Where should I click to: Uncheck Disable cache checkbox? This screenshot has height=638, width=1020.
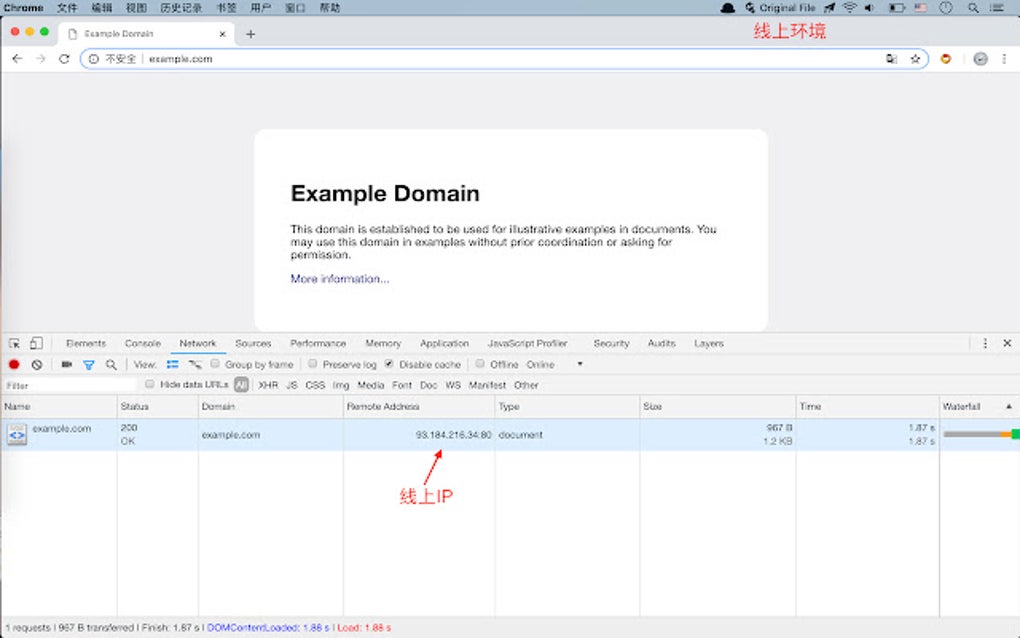coord(389,364)
